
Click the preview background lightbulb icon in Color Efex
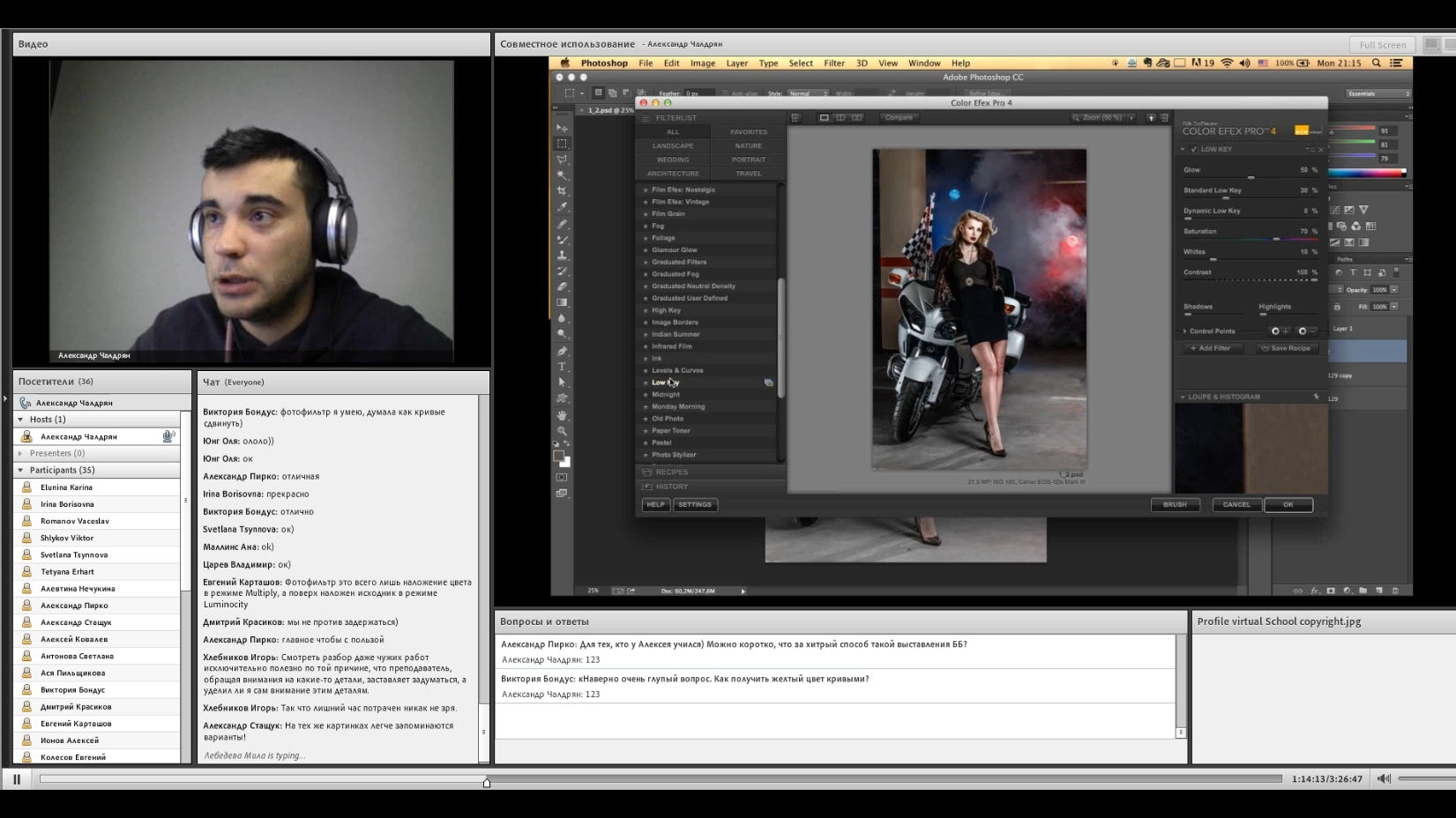click(x=1151, y=117)
